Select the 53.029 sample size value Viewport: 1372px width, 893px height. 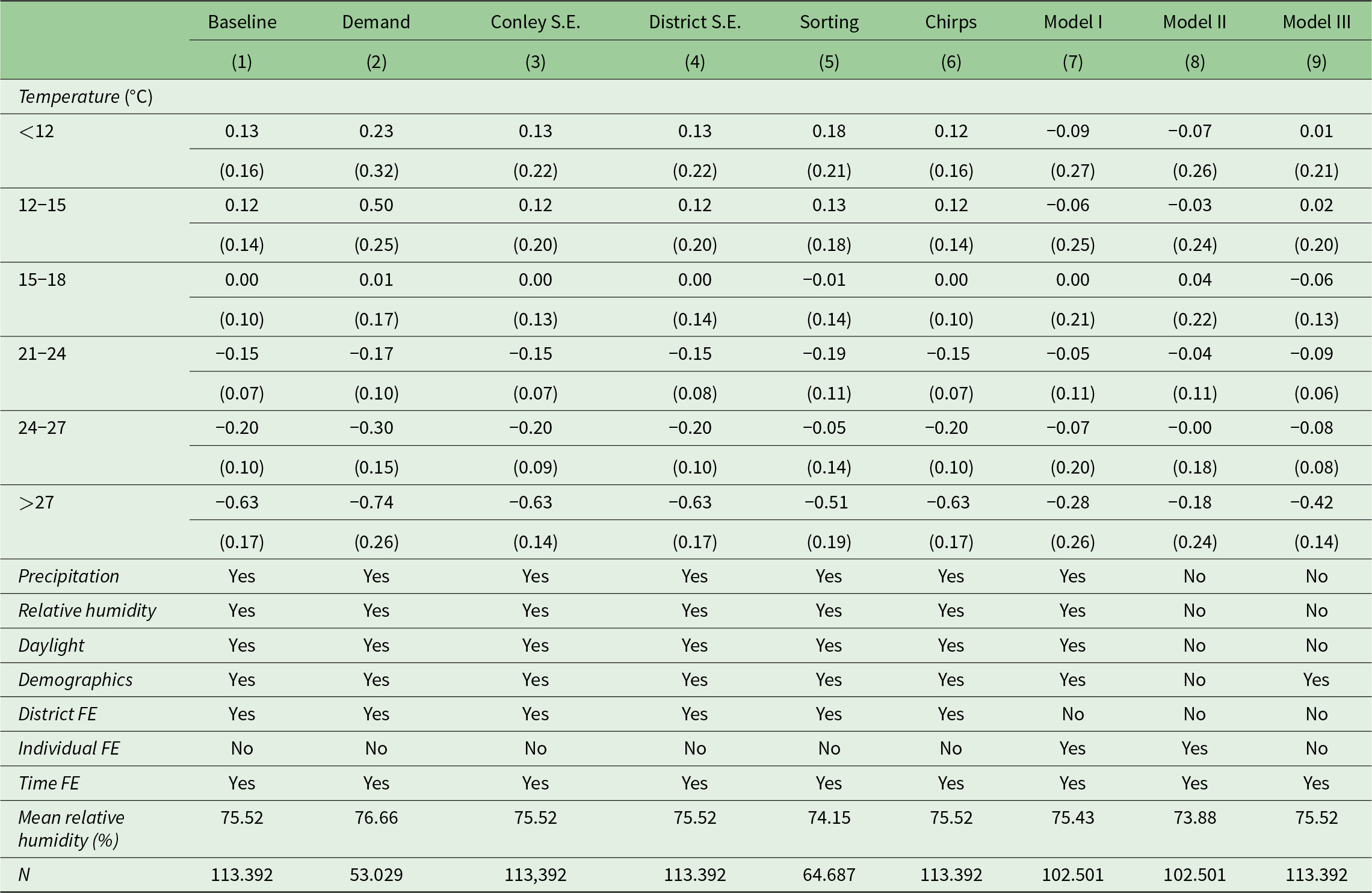click(376, 874)
